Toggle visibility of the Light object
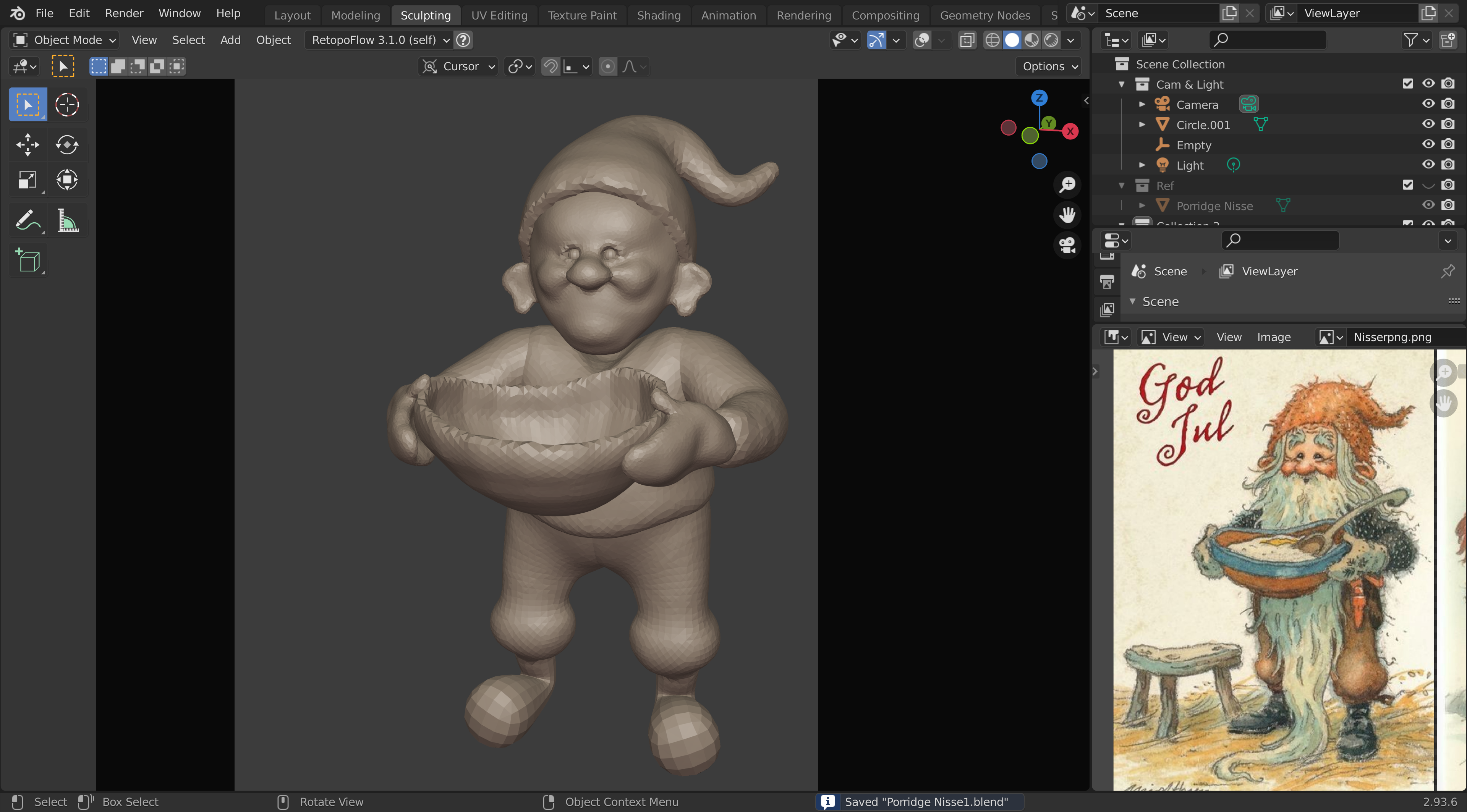 coord(1428,165)
